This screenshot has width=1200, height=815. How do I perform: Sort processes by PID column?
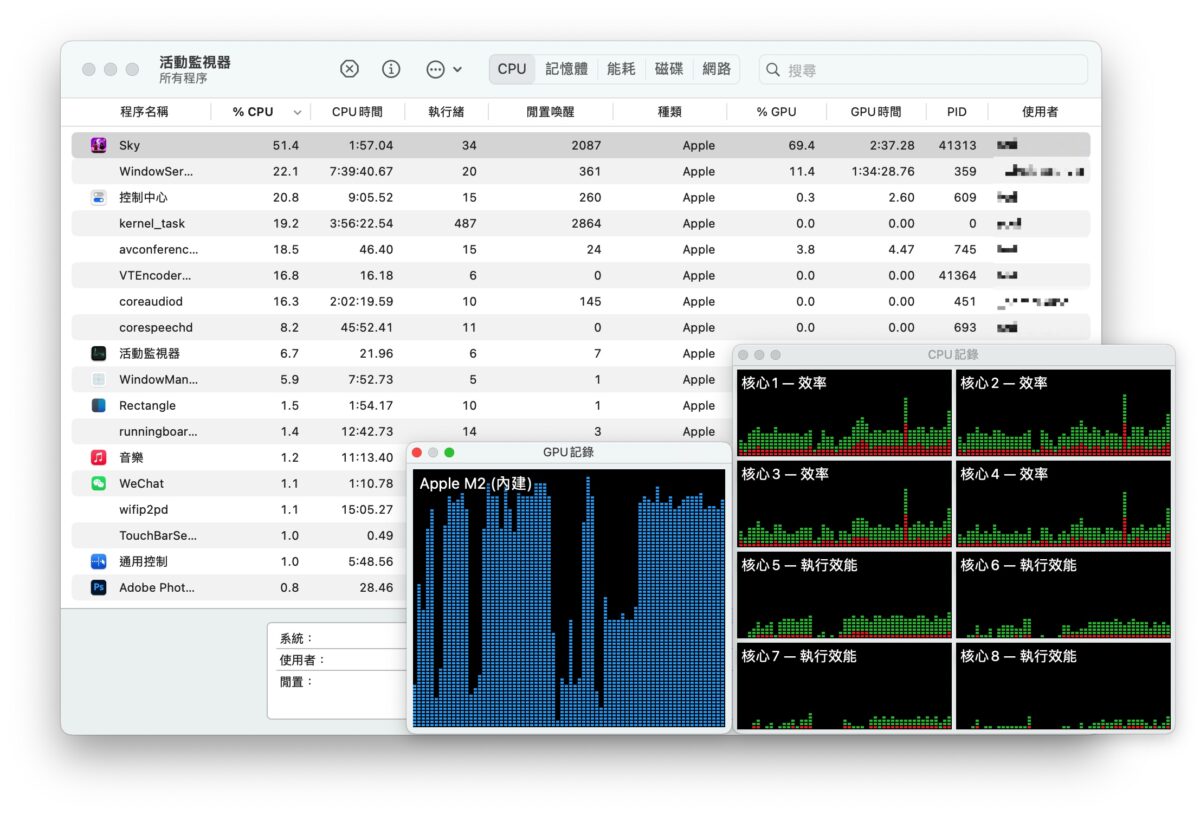tap(957, 112)
